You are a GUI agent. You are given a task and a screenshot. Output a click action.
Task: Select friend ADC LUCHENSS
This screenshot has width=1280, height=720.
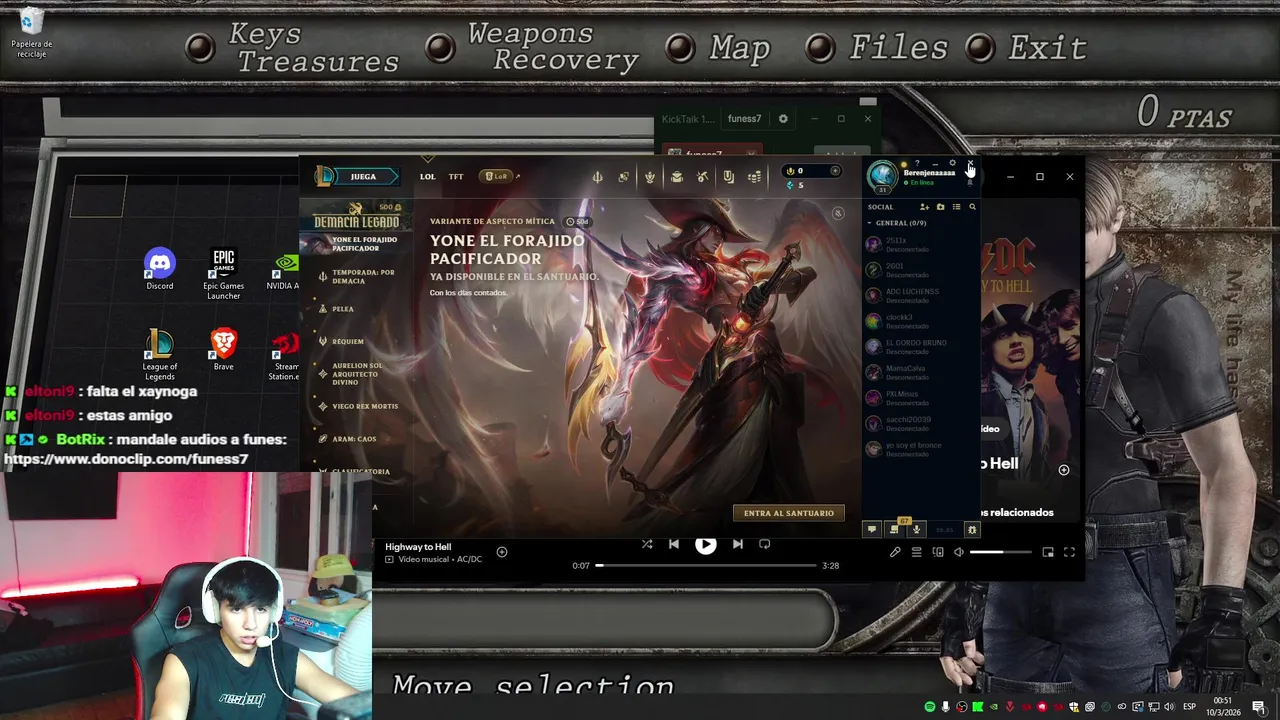[921, 295]
